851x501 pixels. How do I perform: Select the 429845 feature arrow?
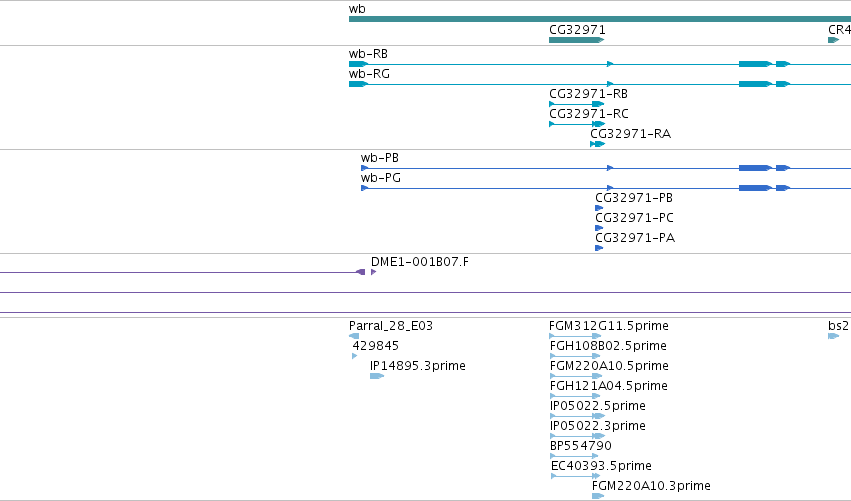[355, 356]
